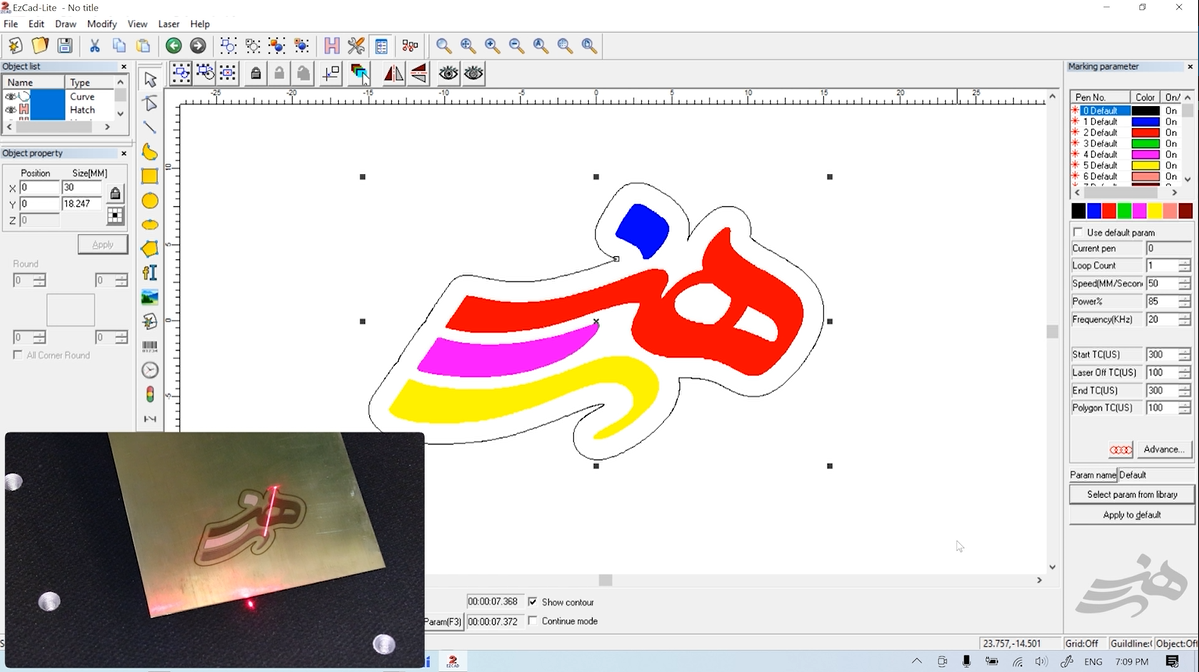Select the Hatch tool in the toolbar
The width and height of the screenshot is (1199, 672).
click(331, 46)
